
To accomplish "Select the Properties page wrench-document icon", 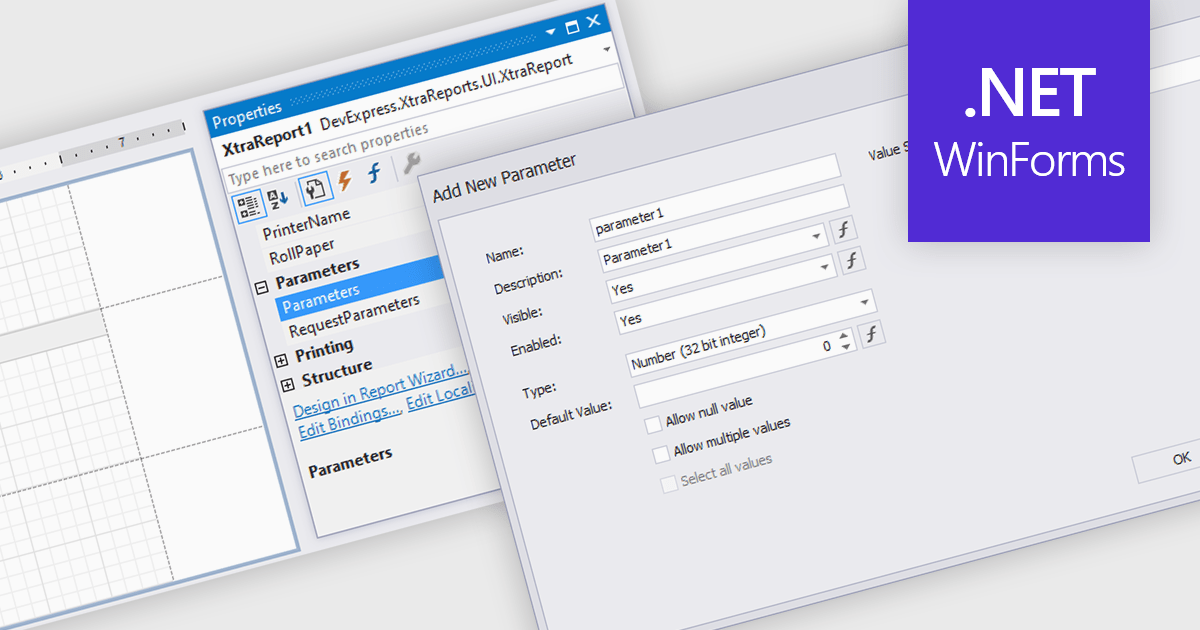I will (315, 189).
